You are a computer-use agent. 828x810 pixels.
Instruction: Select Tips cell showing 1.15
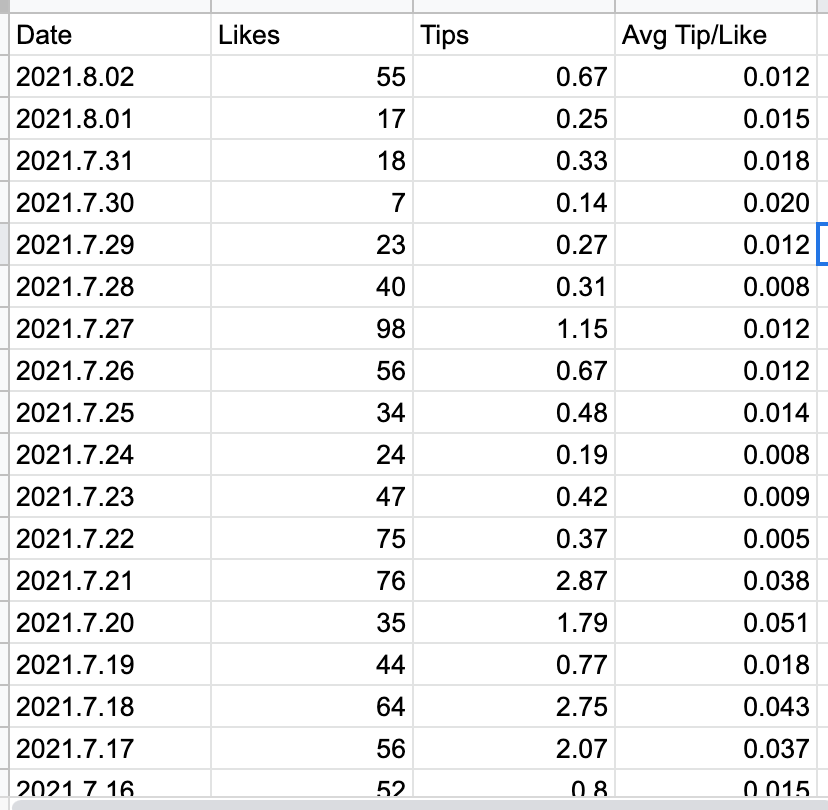(514, 328)
